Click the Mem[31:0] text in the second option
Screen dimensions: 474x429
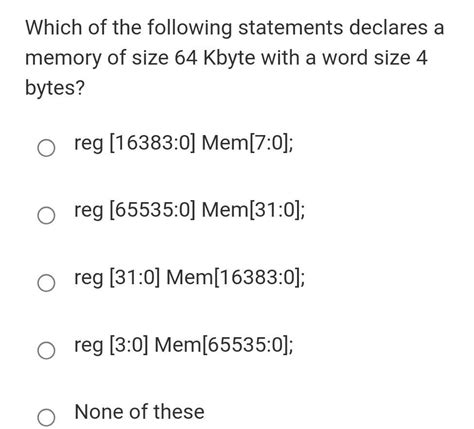[x=253, y=211]
